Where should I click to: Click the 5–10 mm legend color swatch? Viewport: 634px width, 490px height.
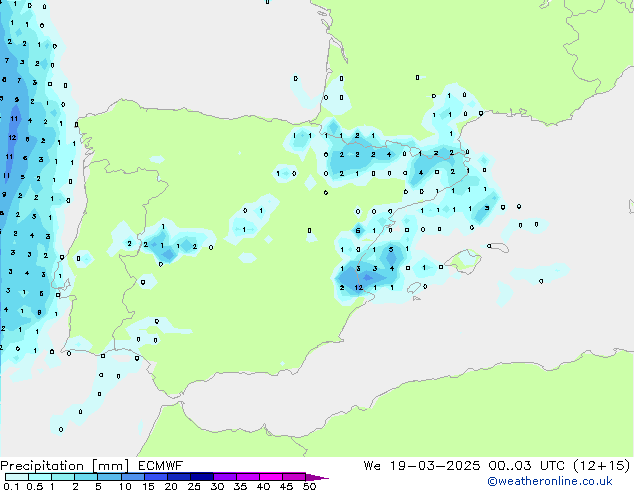click(x=109, y=477)
